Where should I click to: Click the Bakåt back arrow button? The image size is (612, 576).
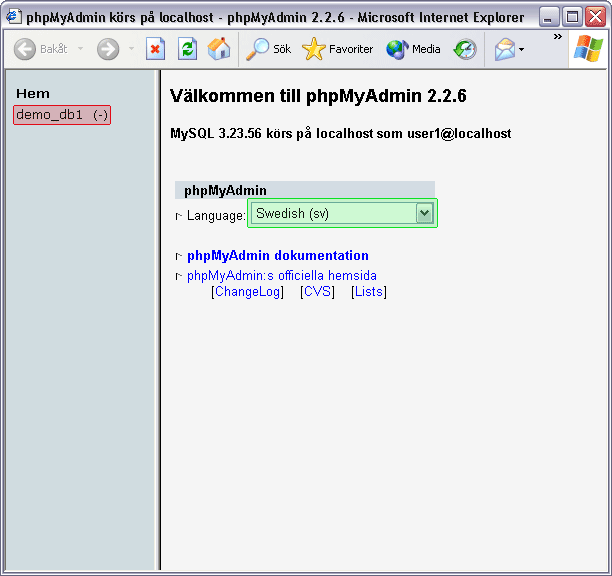point(26,49)
